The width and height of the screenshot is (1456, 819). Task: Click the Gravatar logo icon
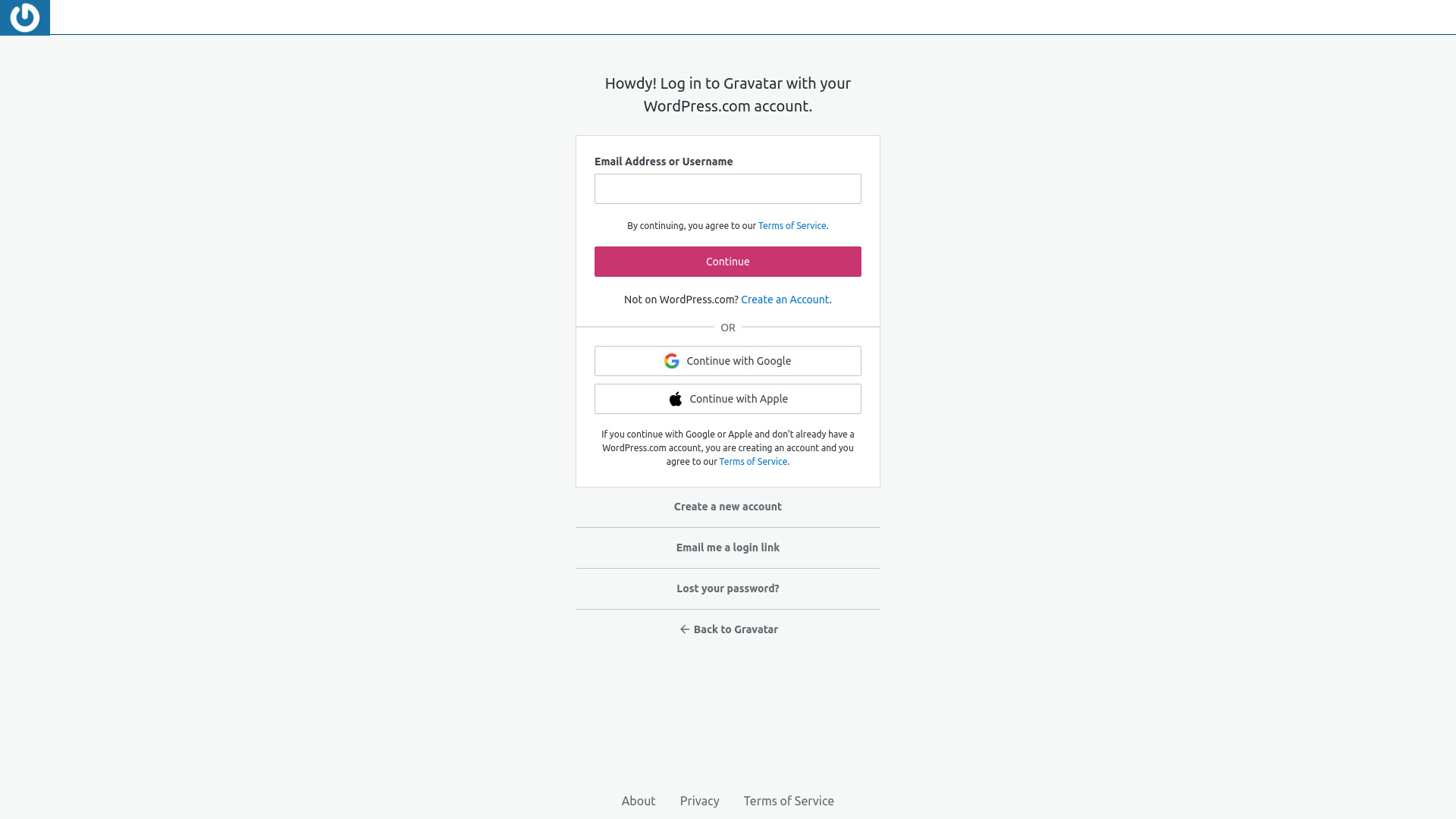tap(24, 17)
